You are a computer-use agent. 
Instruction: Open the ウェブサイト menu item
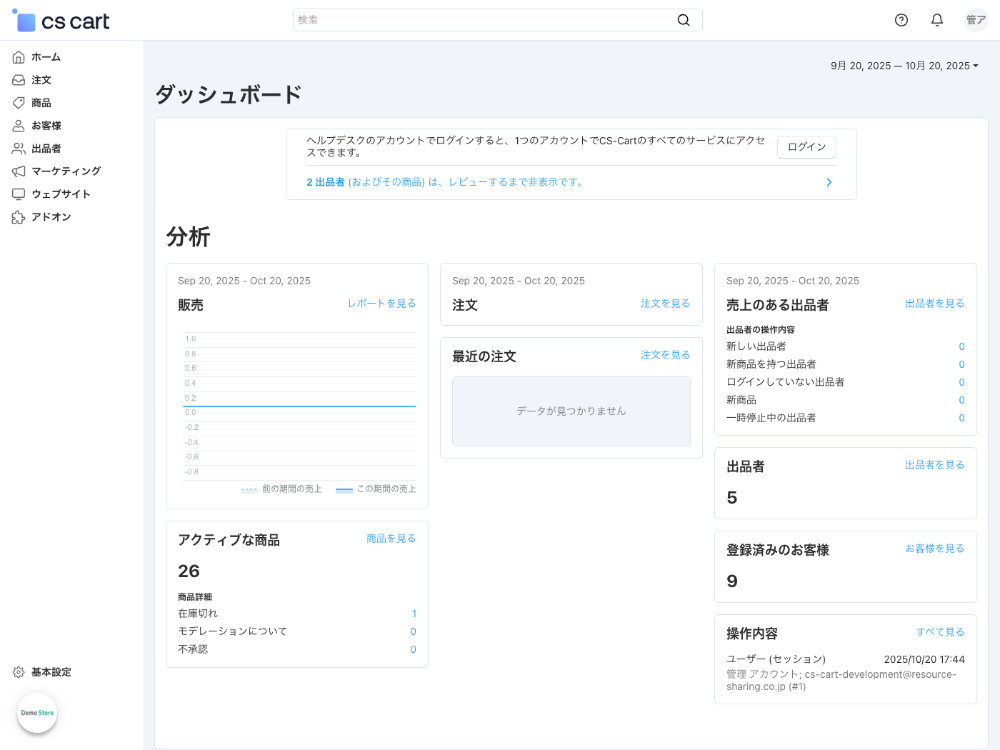point(60,194)
